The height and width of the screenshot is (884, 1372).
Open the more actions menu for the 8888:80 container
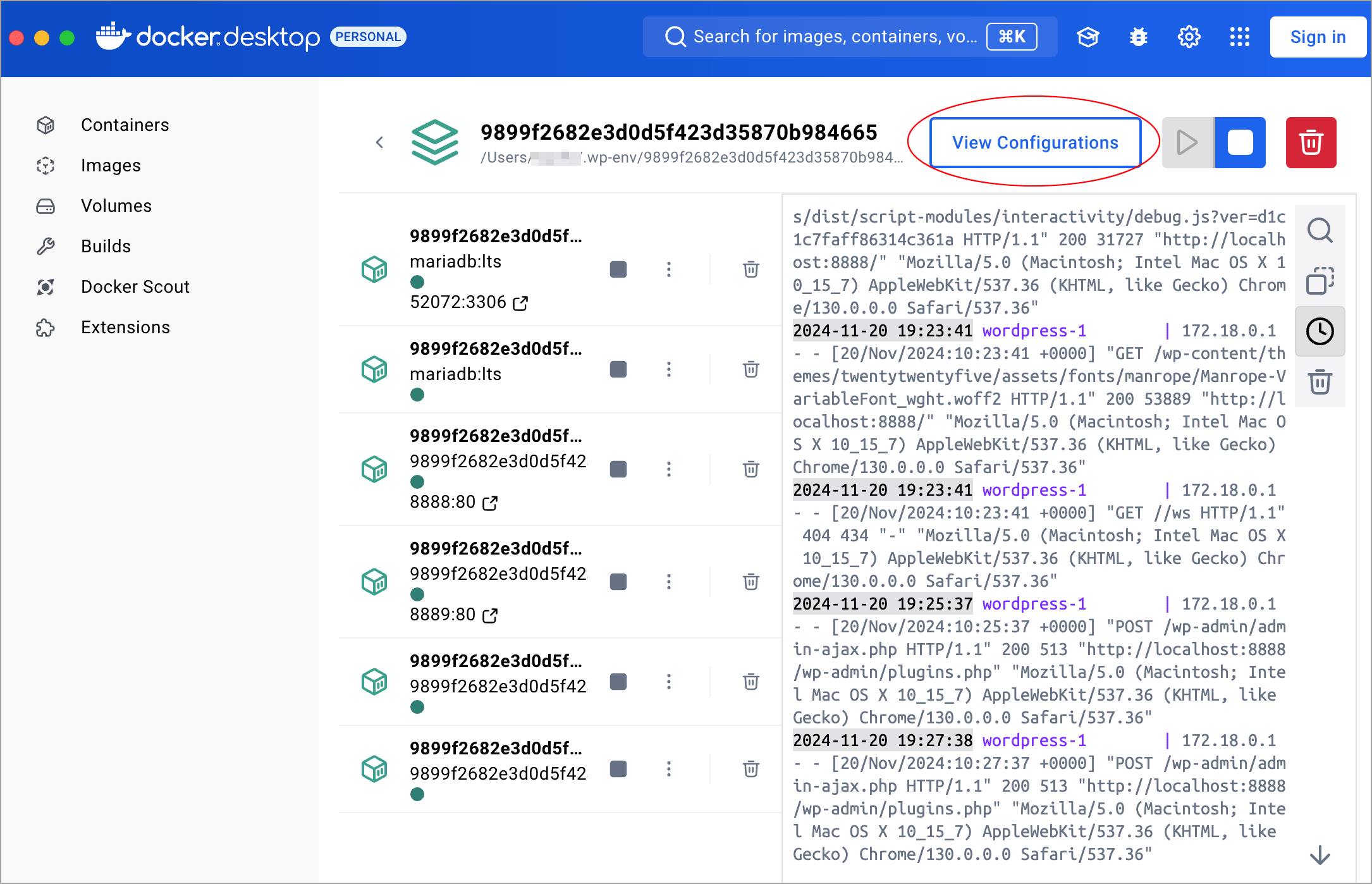point(668,469)
